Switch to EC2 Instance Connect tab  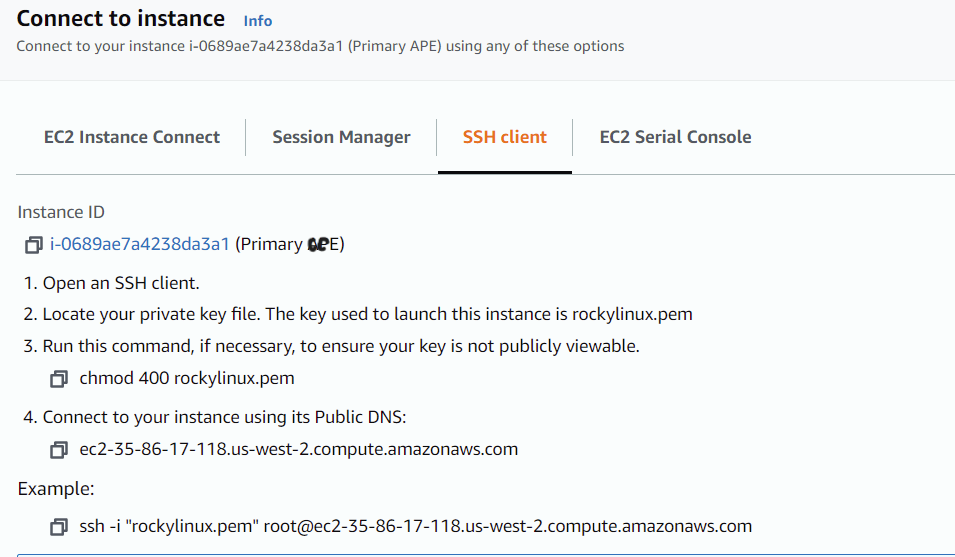132,137
